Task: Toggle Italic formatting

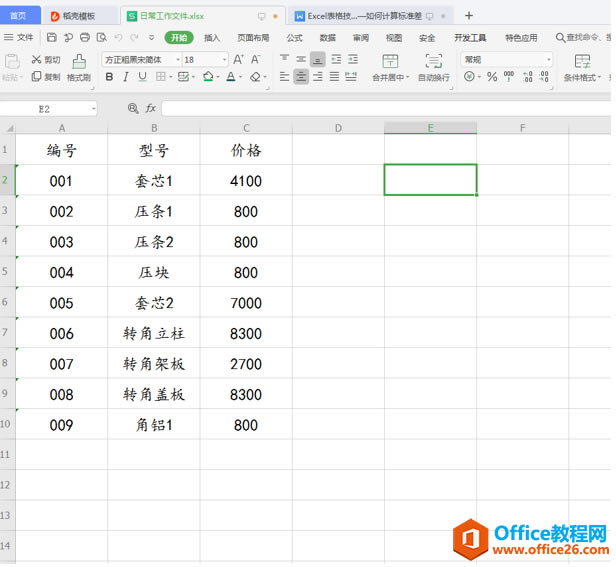Action: pyautogui.click(x=126, y=77)
